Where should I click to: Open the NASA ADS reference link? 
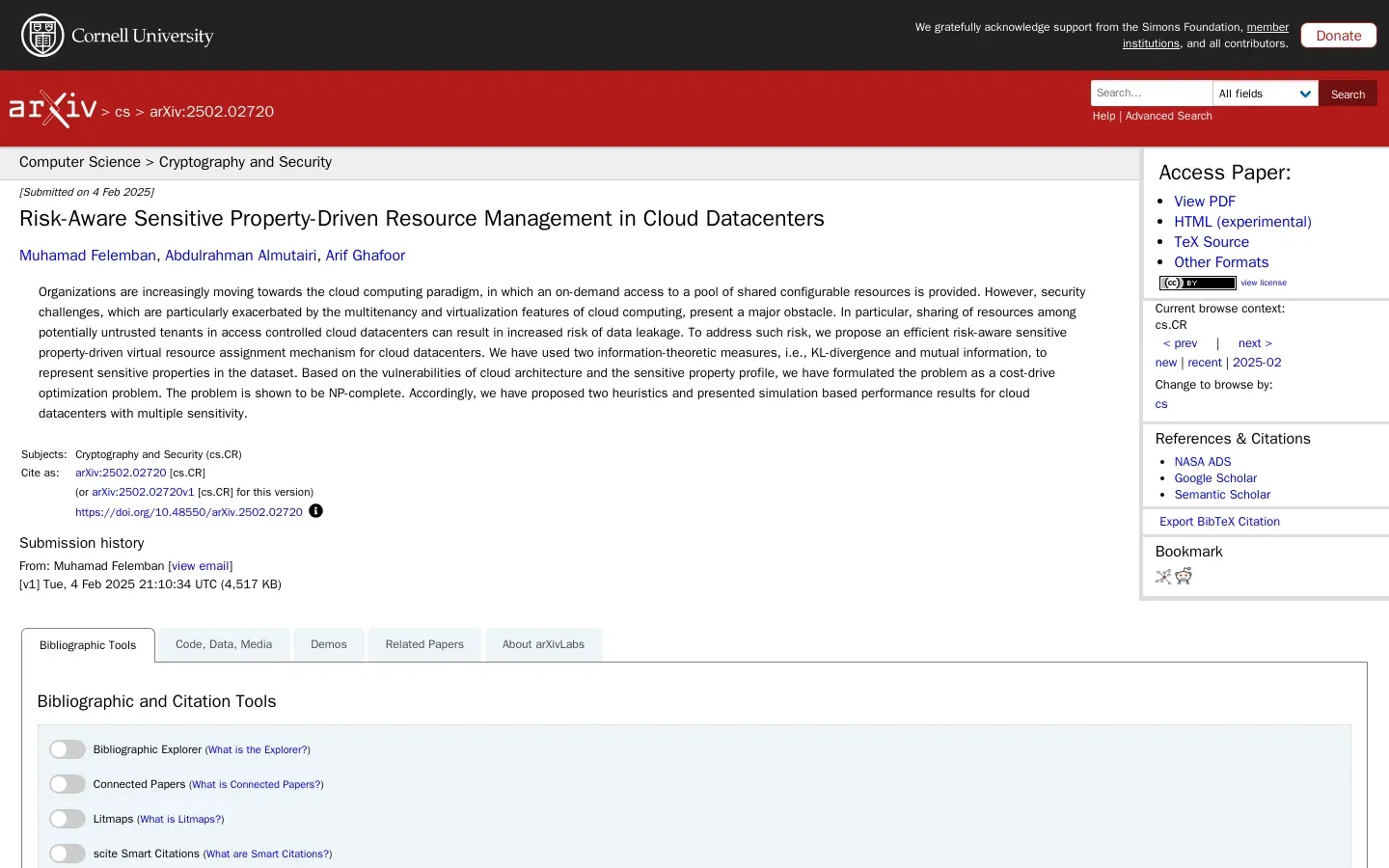tap(1203, 462)
